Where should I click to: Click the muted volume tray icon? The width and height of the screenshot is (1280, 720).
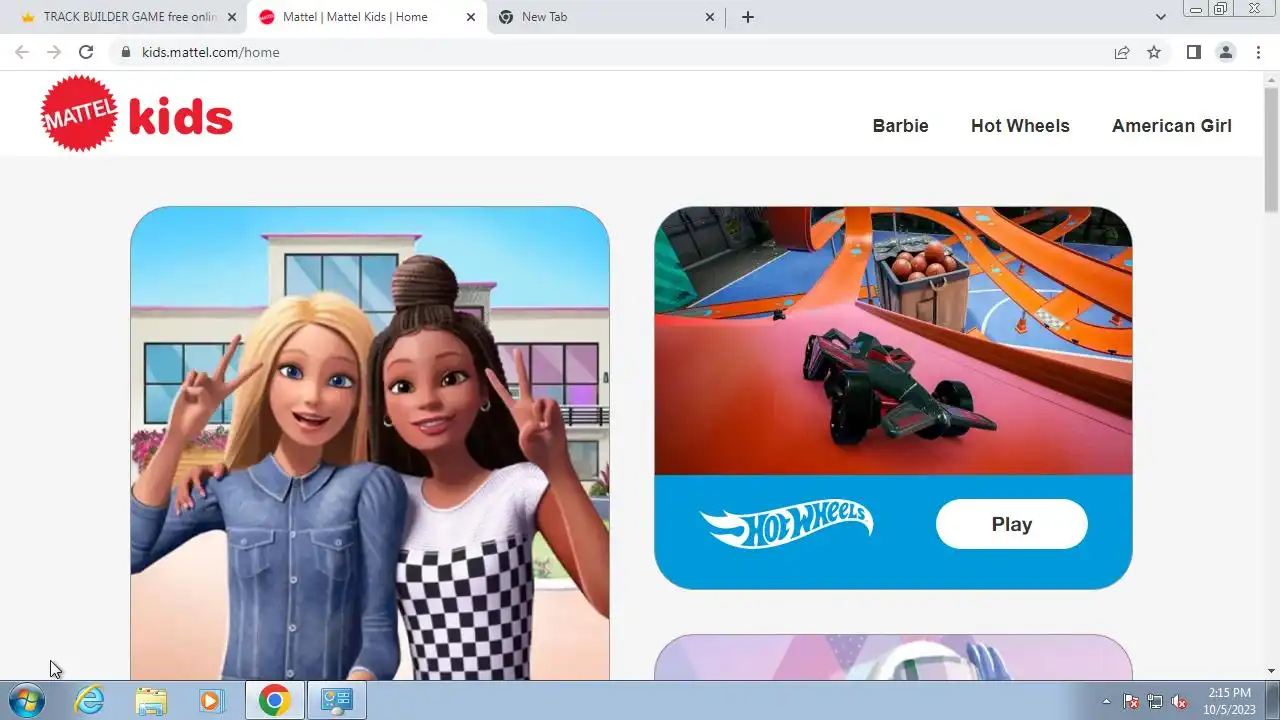coord(1180,701)
